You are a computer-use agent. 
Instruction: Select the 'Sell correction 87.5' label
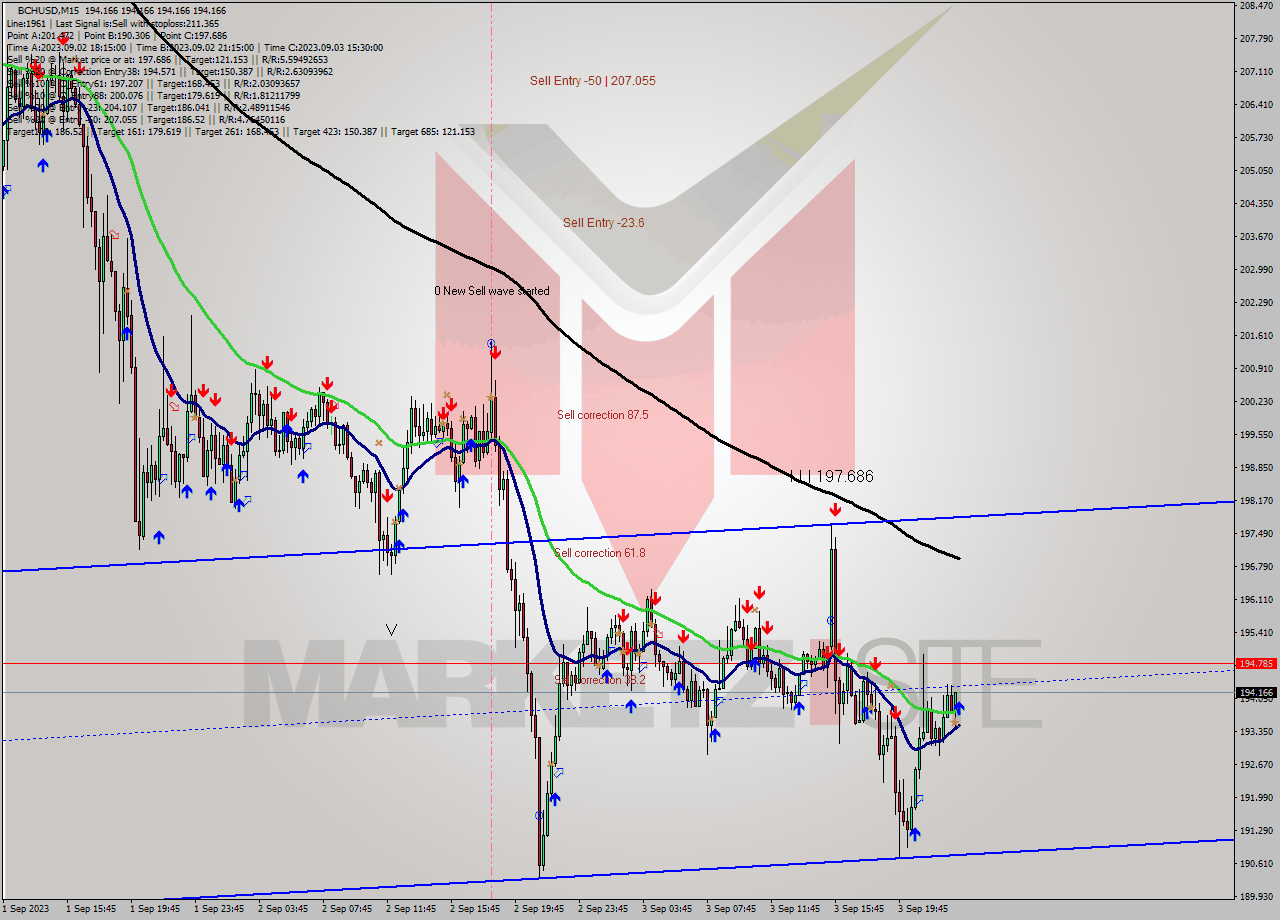(602, 415)
